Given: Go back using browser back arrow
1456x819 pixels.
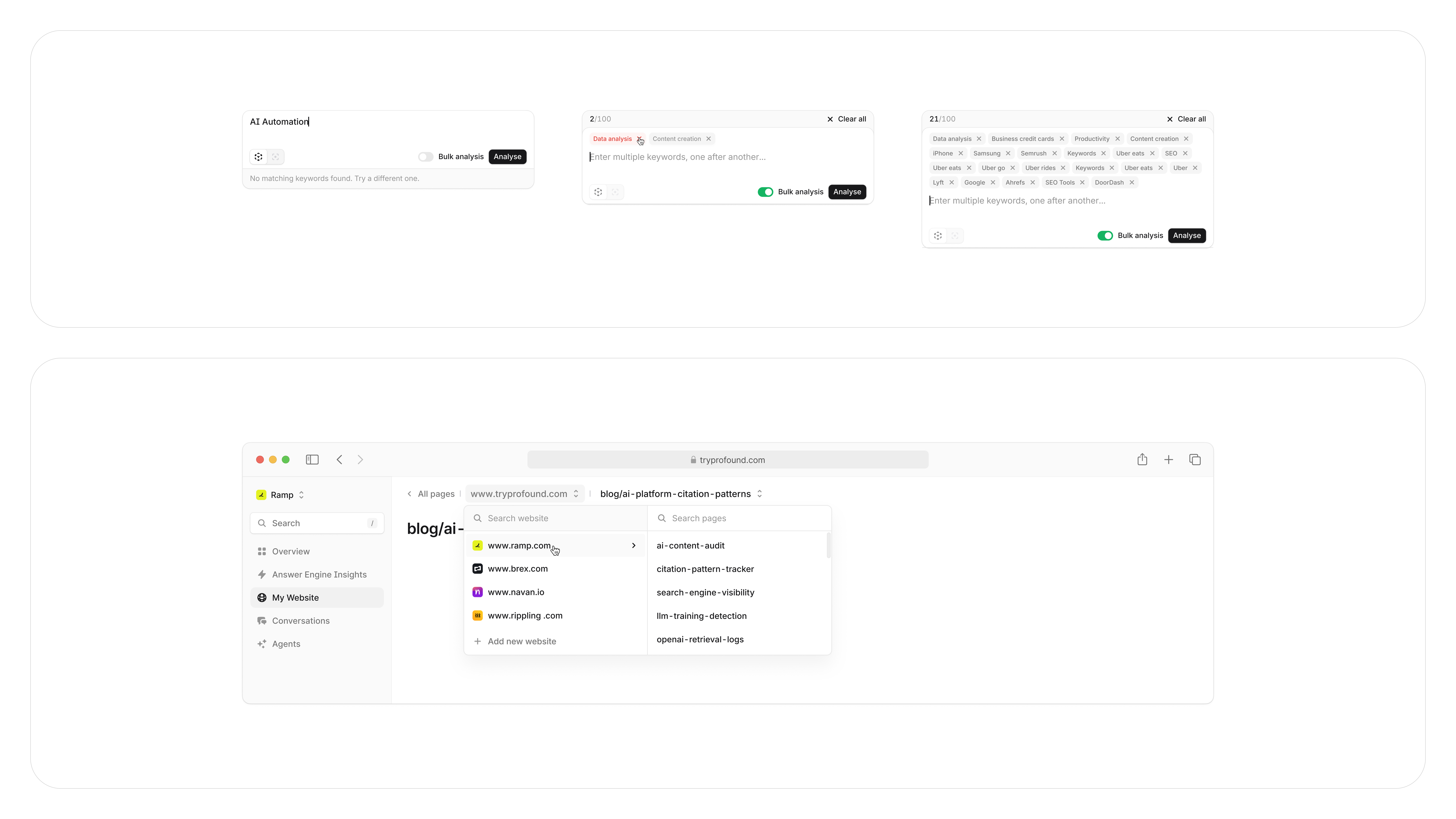Looking at the screenshot, I should (339, 460).
